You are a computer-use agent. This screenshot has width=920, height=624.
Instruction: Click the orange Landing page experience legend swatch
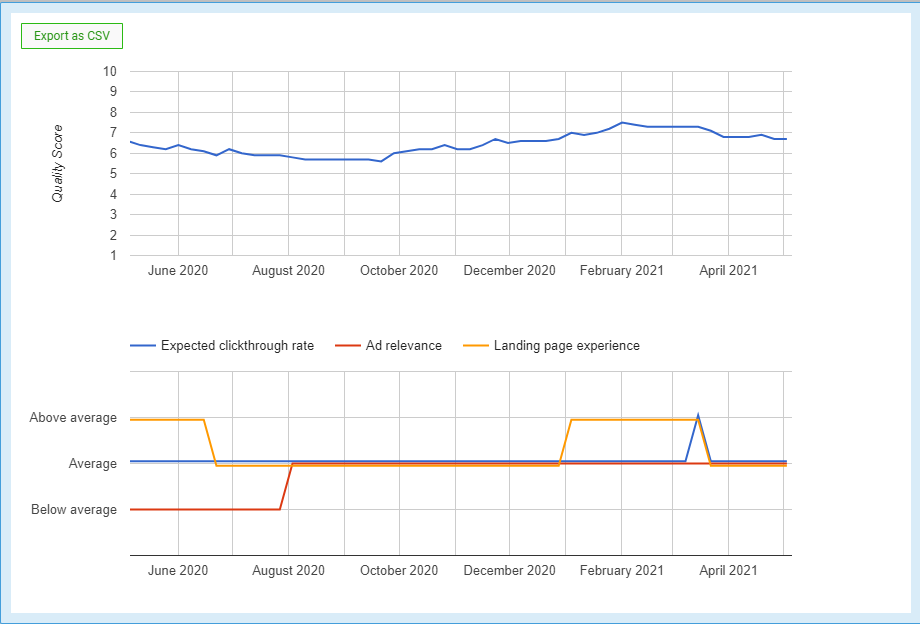[475, 346]
